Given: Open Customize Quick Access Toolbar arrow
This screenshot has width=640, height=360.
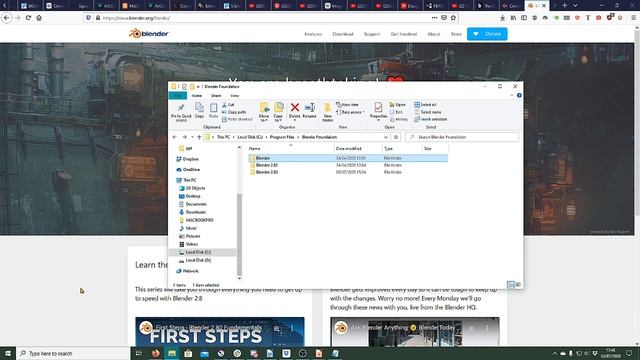Looking at the screenshot, I should click(198, 87).
